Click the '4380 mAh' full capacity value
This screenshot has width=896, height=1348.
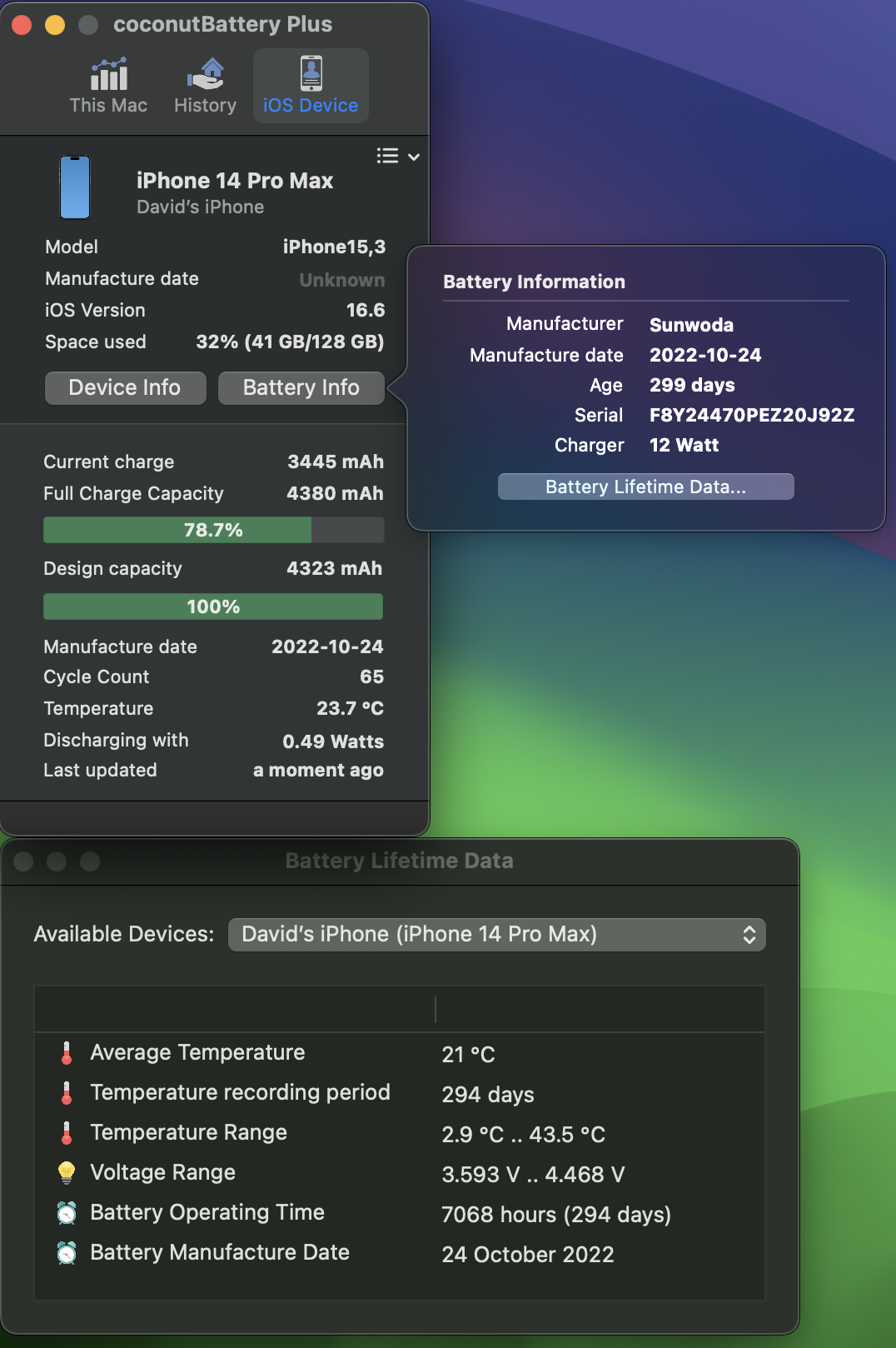pos(335,493)
